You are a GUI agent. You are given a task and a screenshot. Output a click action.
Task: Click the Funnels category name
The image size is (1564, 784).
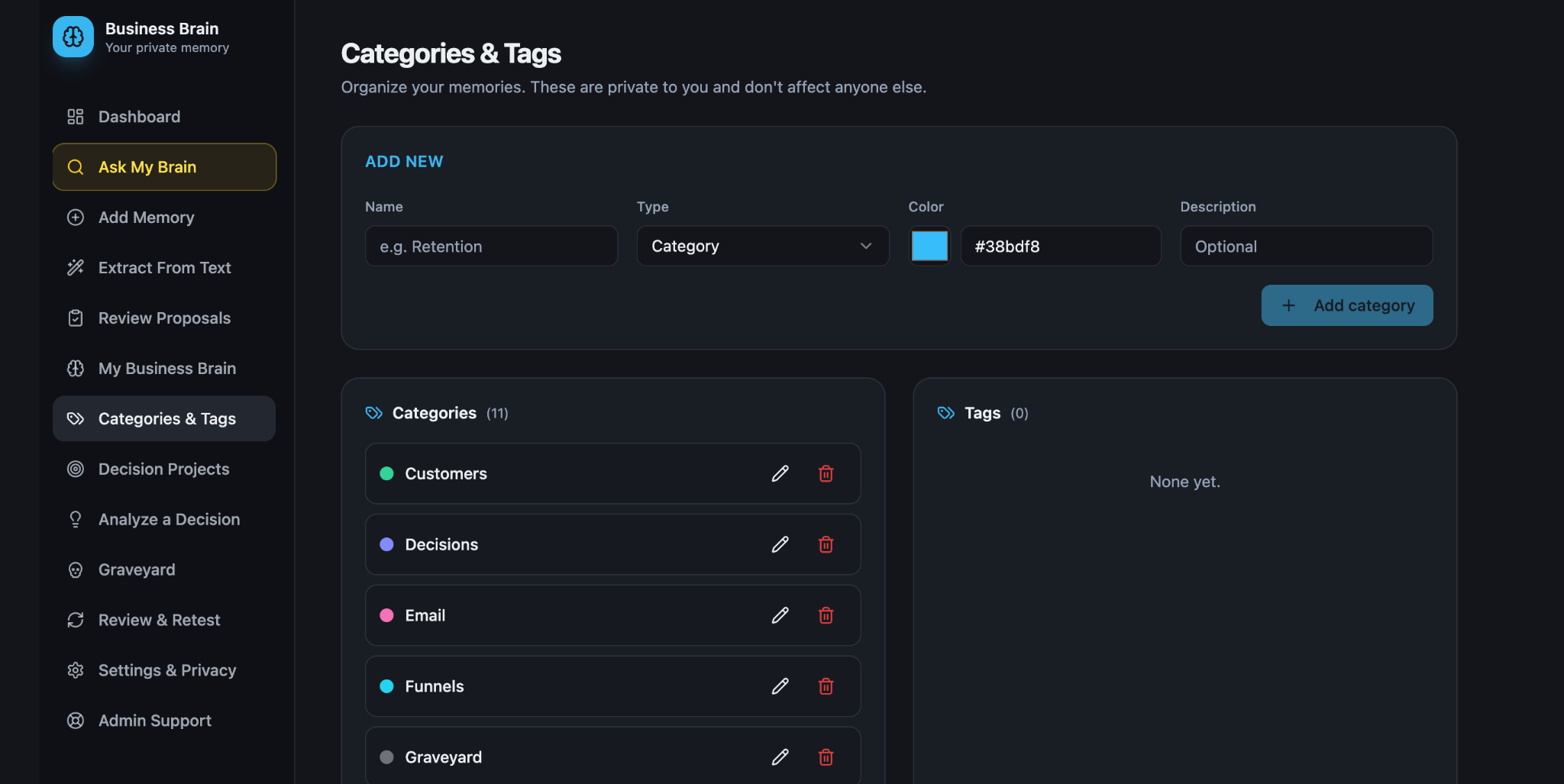435,686
